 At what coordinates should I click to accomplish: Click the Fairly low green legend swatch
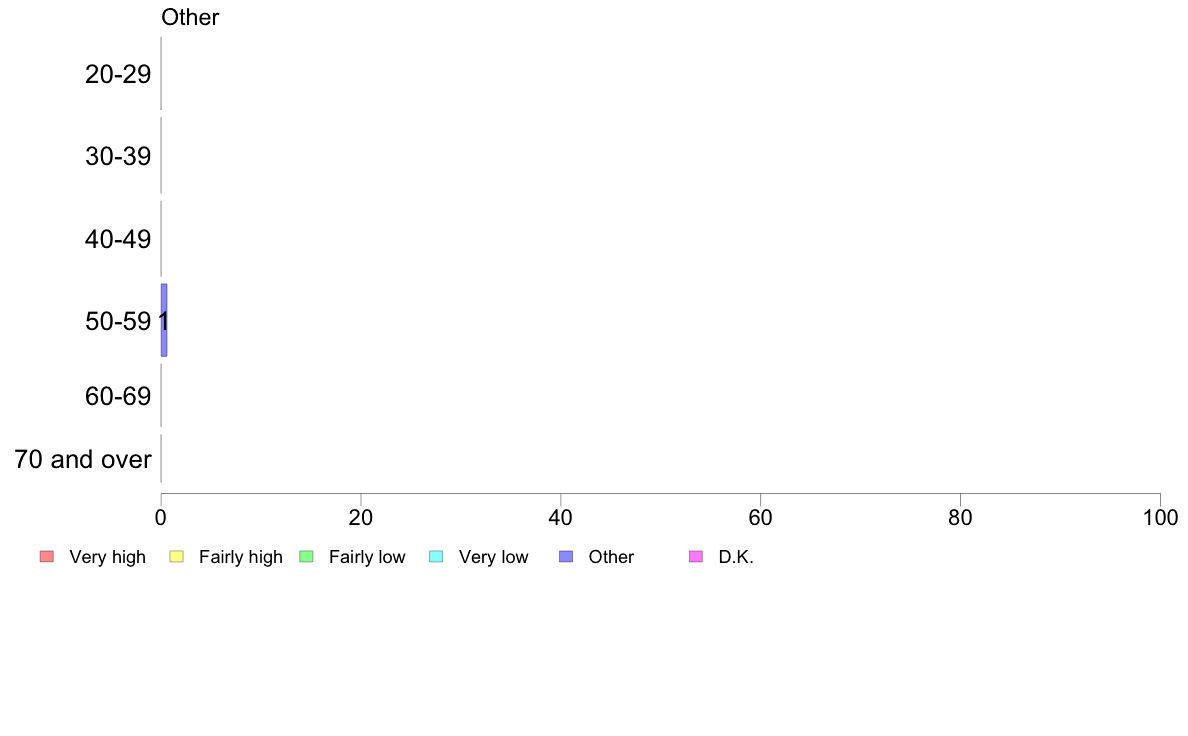(306, 557)
